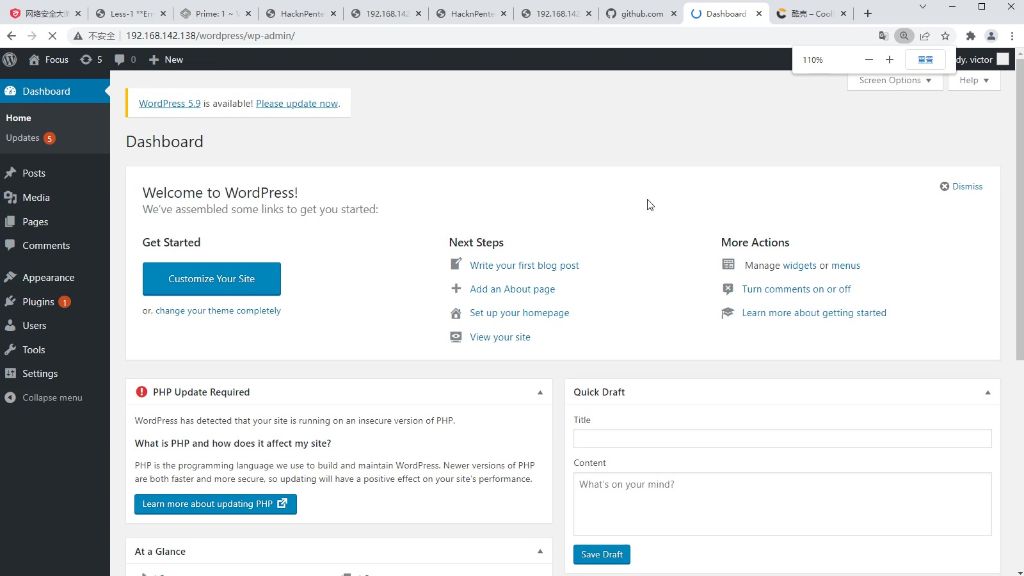Screen dimensions: 1024x576
Task: Click the zoom magnifier icon in address bar
Action: pyautogui.click(x=904, y=36)
